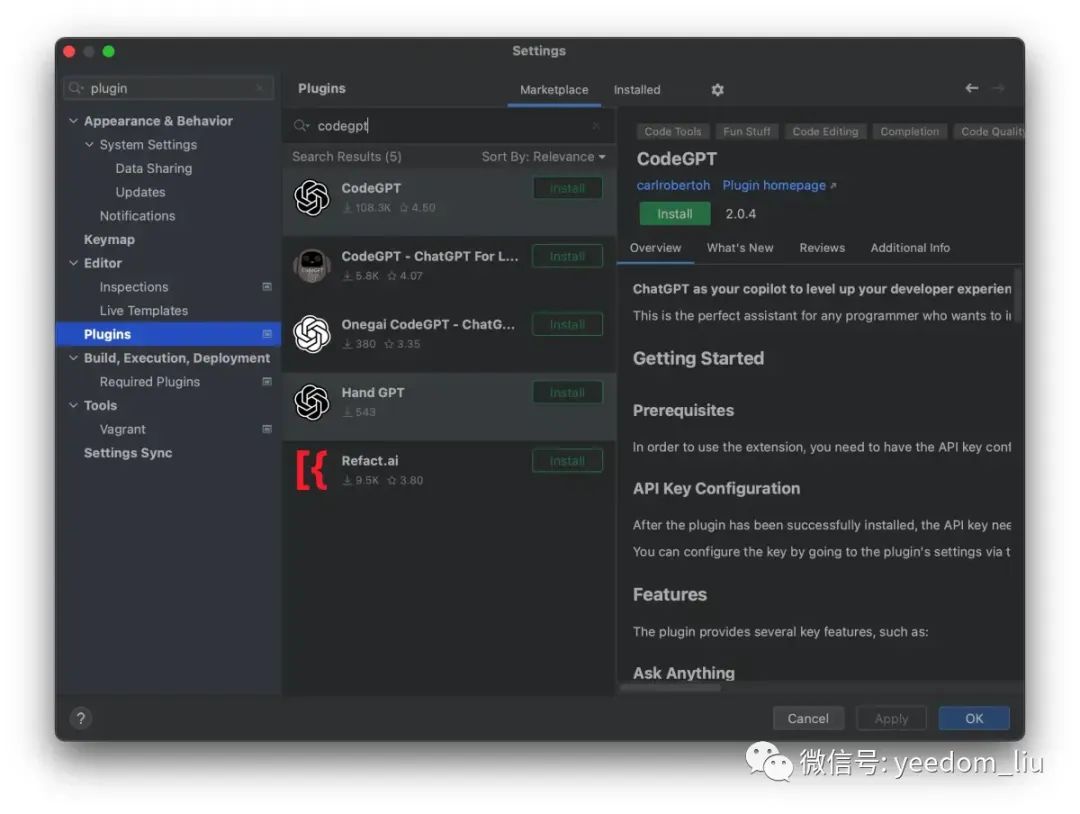Select the Plugins tree item

pyautogui.click(x=168, y=334)
